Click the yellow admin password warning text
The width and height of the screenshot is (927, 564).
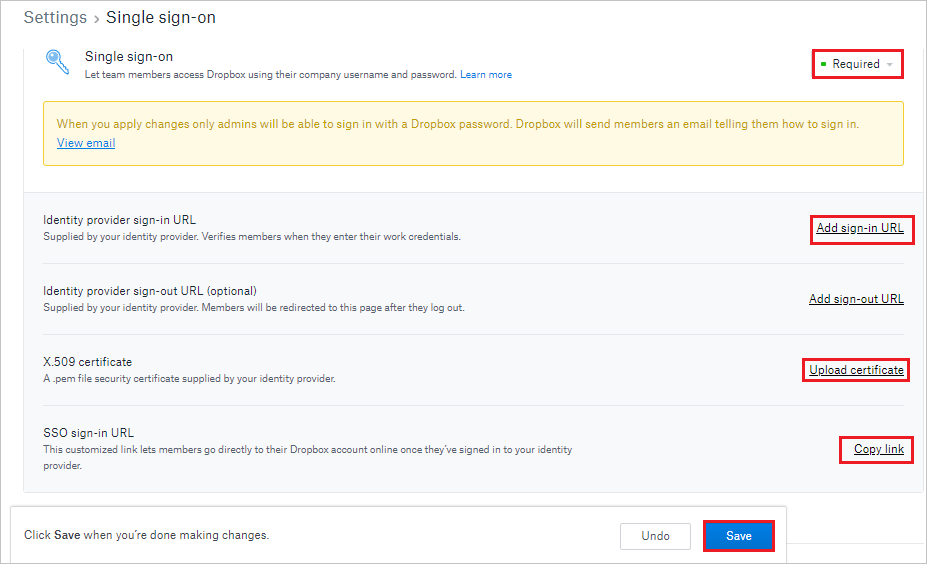click(x=458, y=124)
